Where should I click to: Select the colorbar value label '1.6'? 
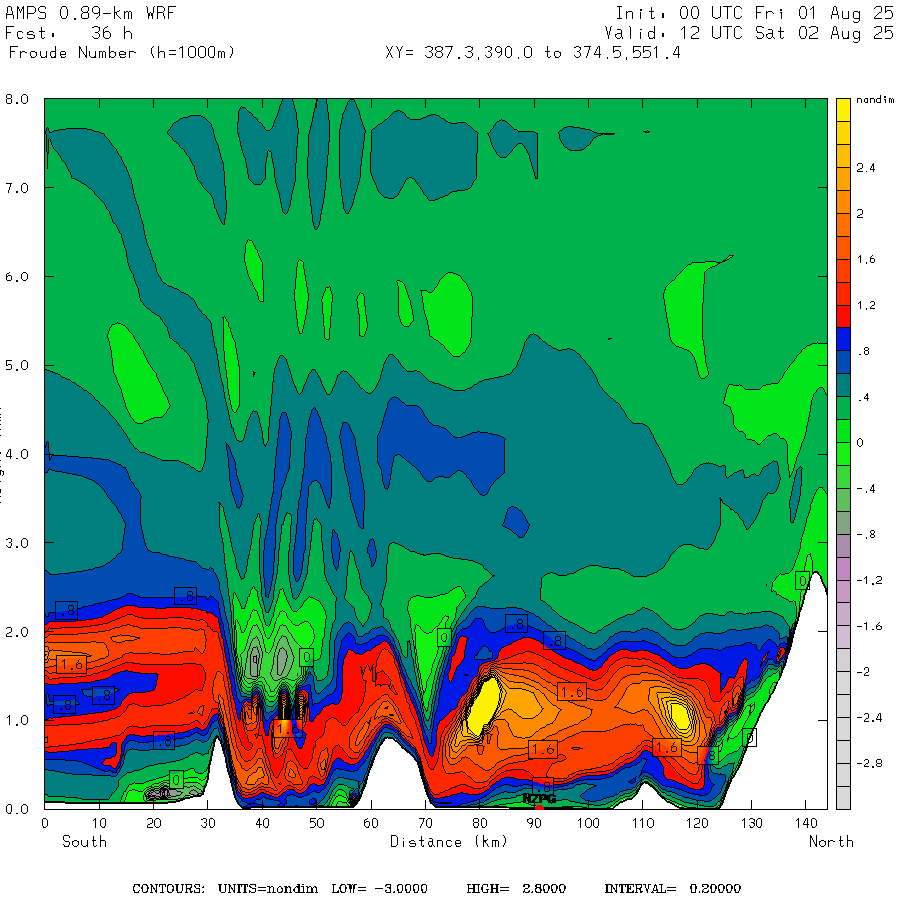[x=866, y=259]
